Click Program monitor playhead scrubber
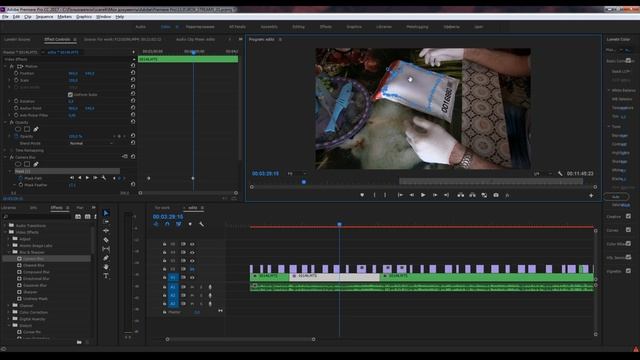The width and height of the screenshot is (640, 360). 304,182
